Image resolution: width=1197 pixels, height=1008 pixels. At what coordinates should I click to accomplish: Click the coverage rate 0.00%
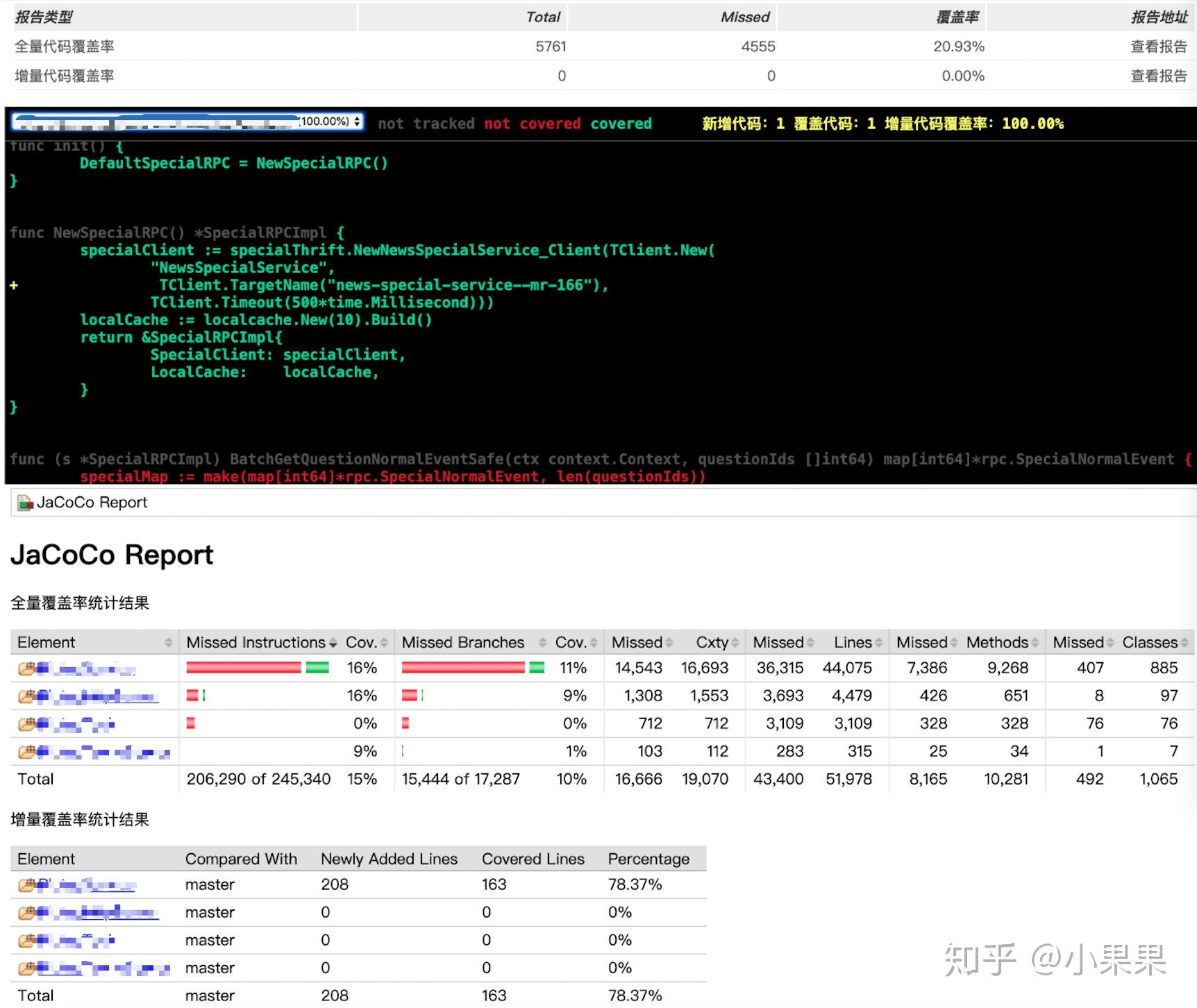[x=963, y=76]
